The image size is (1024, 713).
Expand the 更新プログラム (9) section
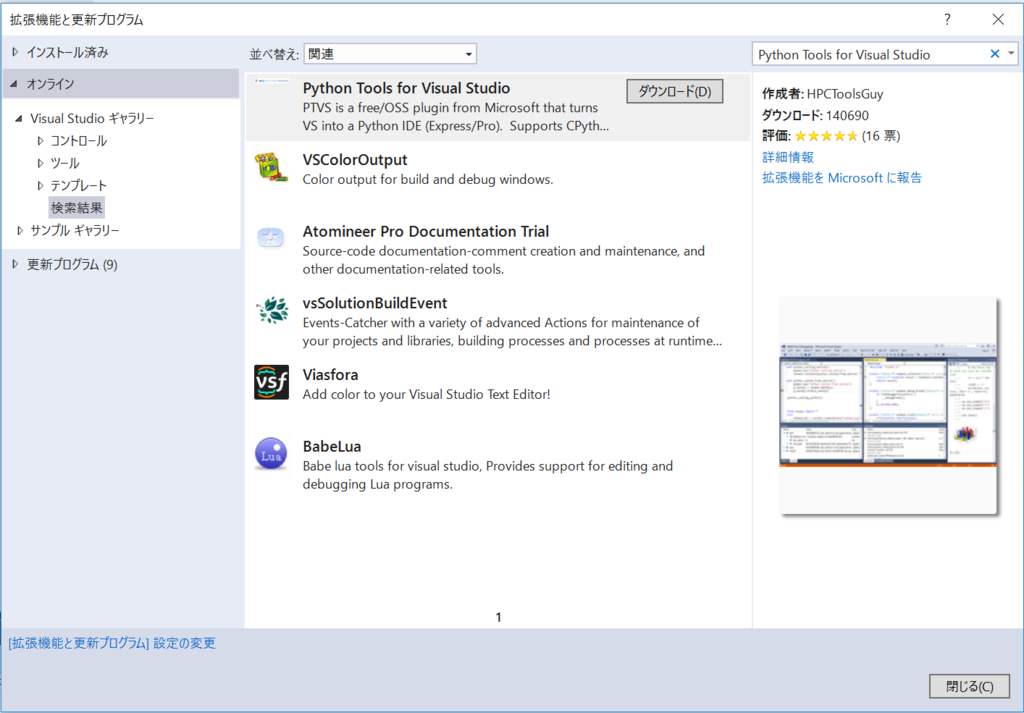click(x=15, y=264)
